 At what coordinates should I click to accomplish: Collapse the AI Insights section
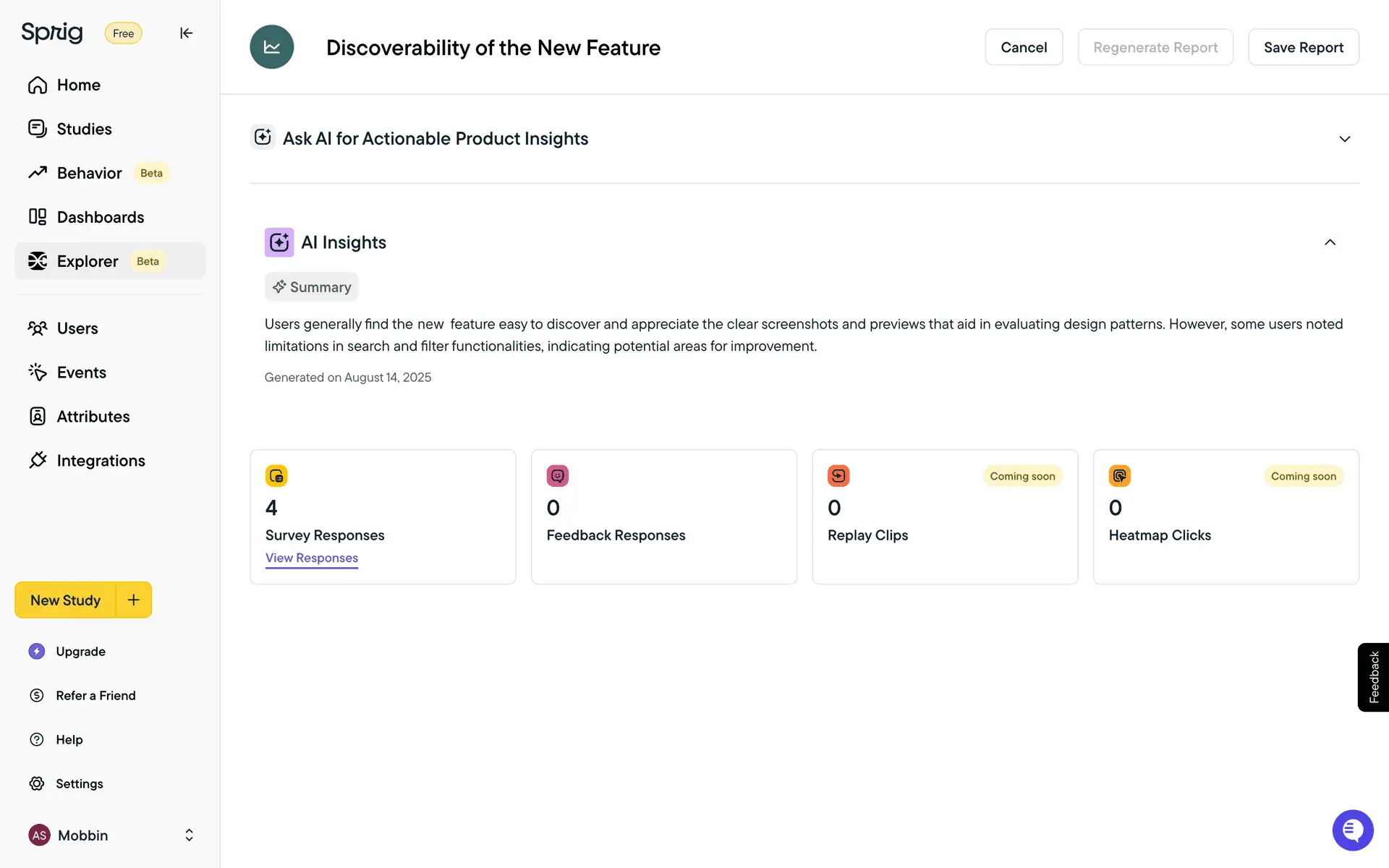[x=1330, y=242]
